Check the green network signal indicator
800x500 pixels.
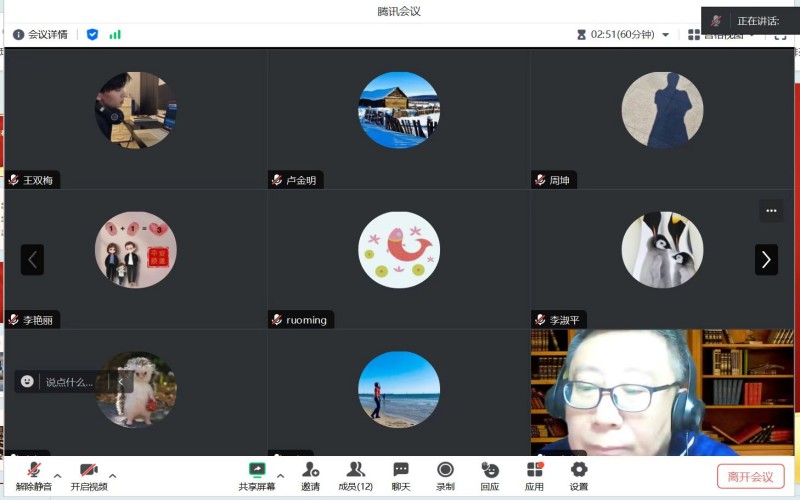[x=115, y=34]
